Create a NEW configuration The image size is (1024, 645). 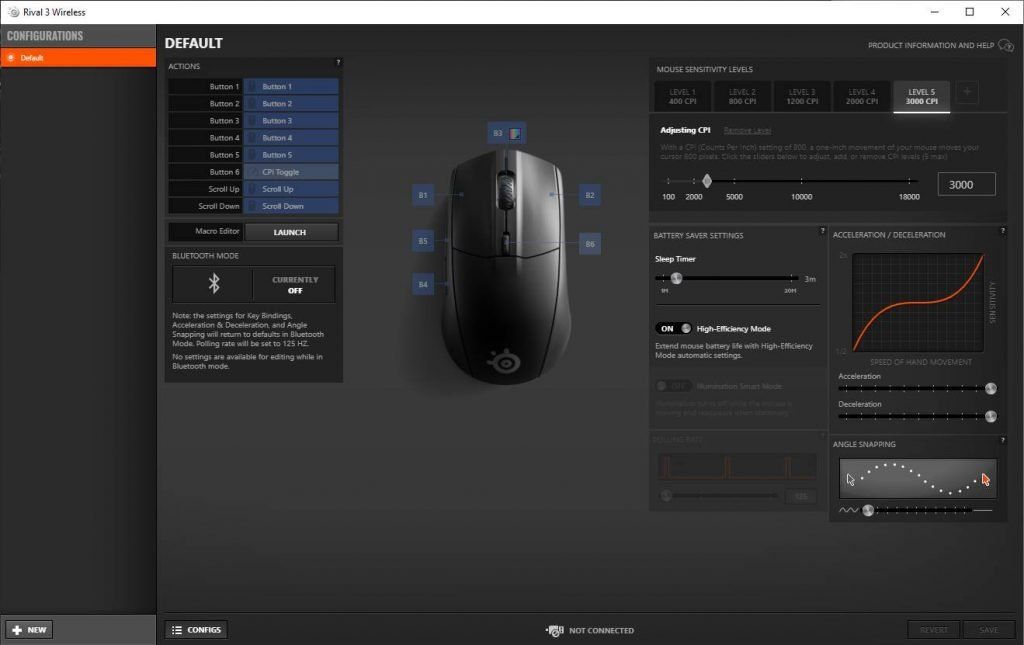[29, 630]
